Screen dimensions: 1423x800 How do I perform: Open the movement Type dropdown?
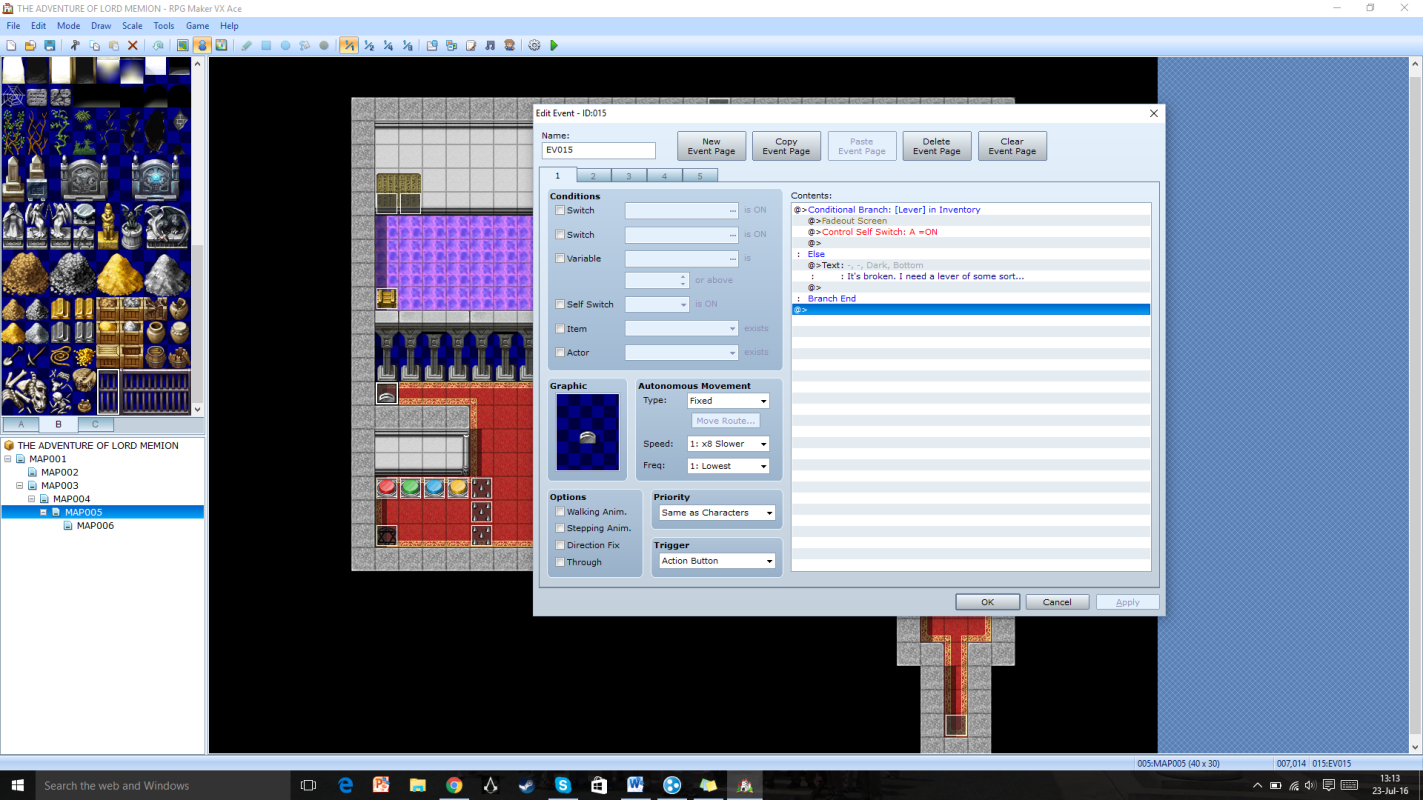(728, 401)
